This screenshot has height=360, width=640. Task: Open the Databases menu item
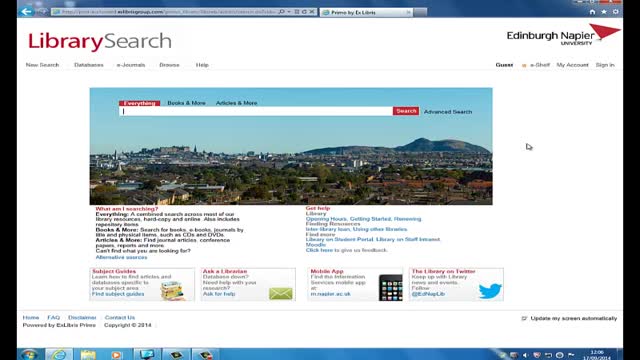coord(89,65)
